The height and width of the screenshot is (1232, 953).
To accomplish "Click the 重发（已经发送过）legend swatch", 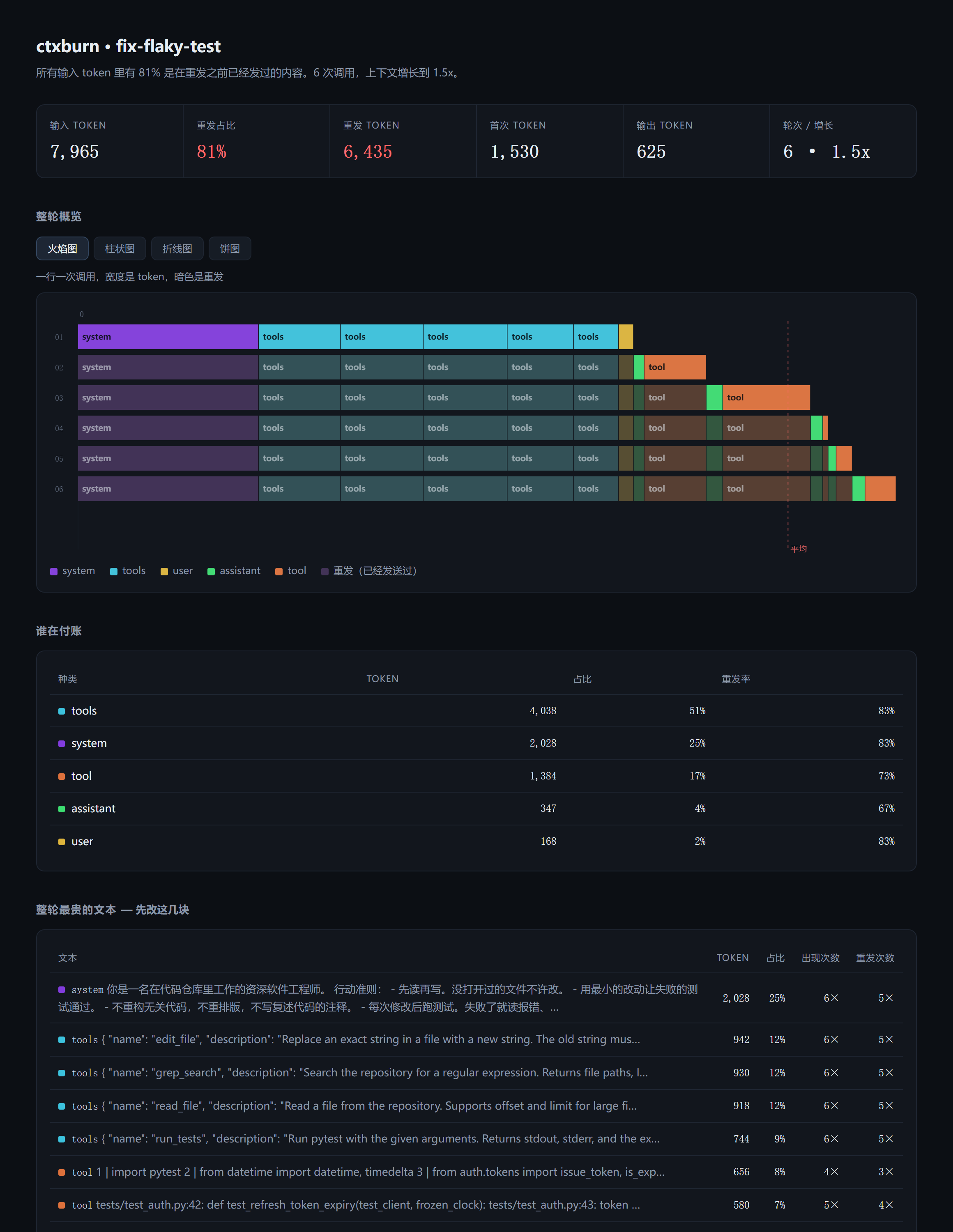I will pyautogui.click(x=325, y=571).
